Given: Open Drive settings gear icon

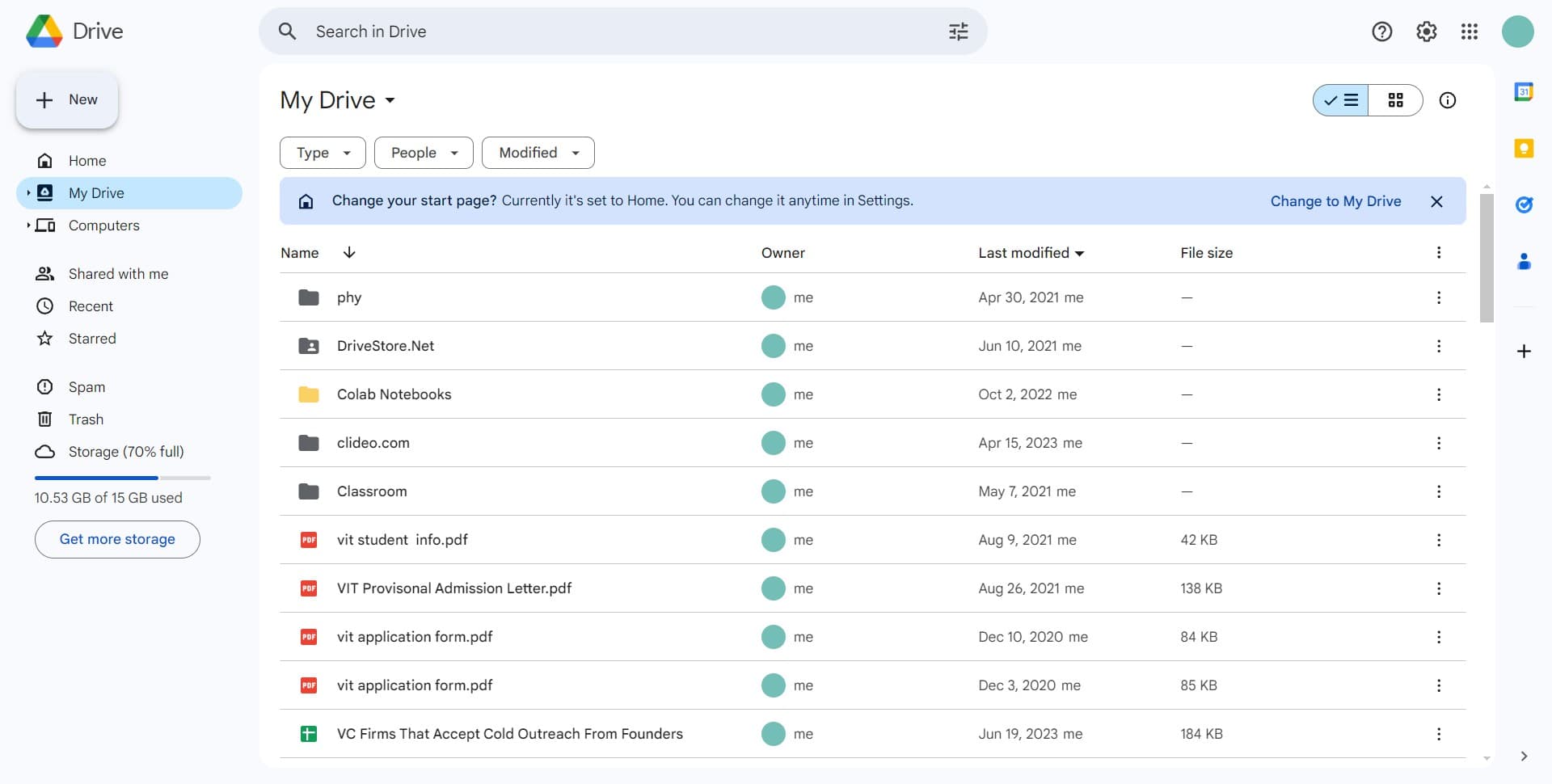Looking at the screenshot, I should [x=1426, y=32].
